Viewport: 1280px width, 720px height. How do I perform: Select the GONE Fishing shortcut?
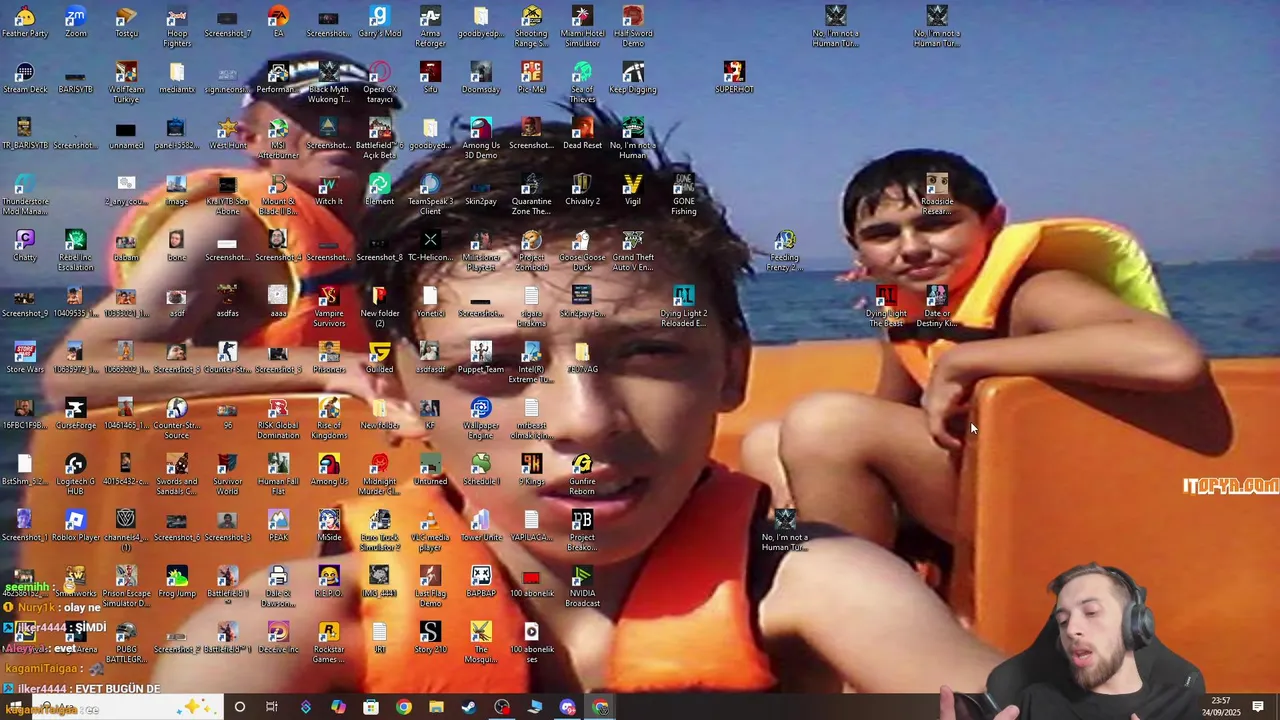click(x=684, y=194)
